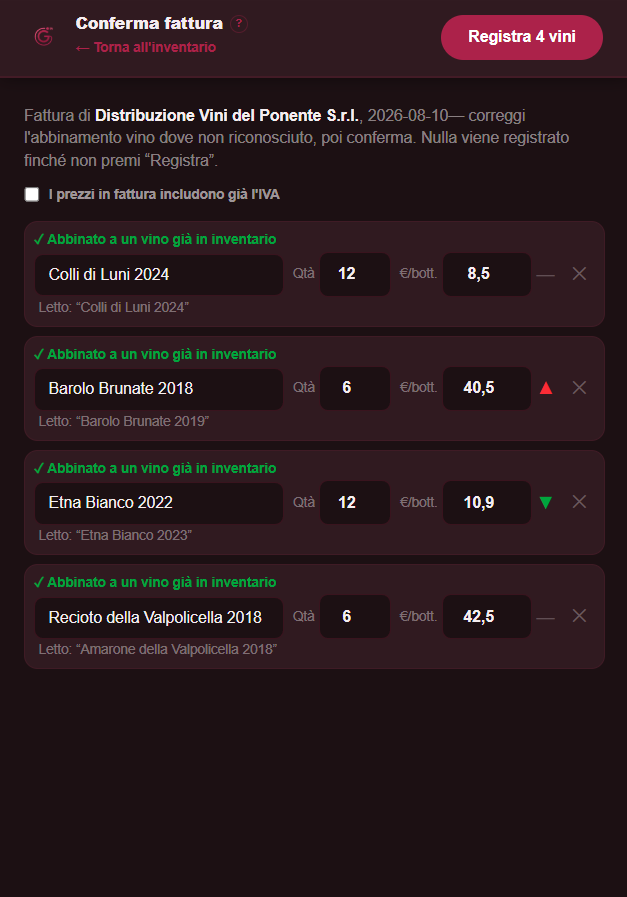
Task: Click the app logo icon in header
Action: [x=43, y=36]
